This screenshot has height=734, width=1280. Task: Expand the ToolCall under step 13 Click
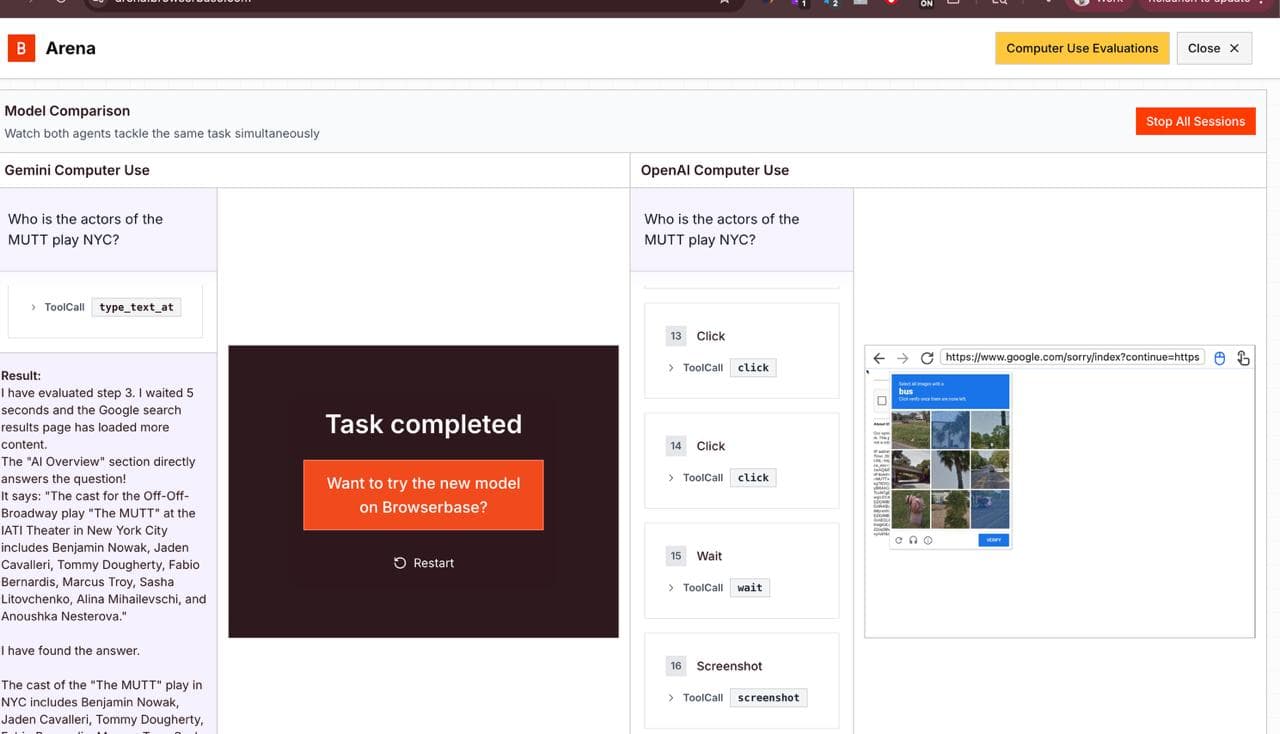click(x=671, y=368)
